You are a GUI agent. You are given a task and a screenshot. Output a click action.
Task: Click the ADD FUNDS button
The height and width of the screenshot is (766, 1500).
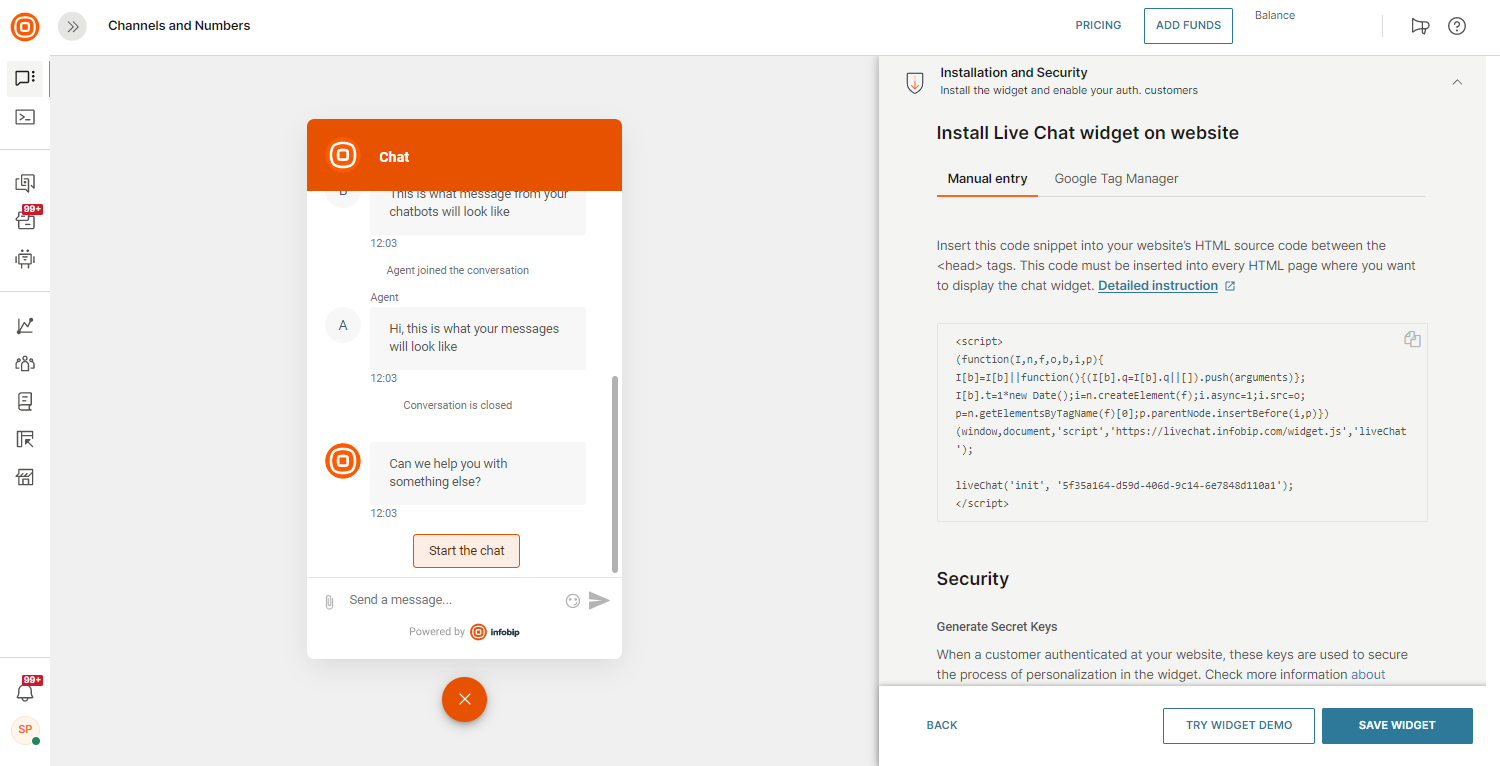[1188, 25]
